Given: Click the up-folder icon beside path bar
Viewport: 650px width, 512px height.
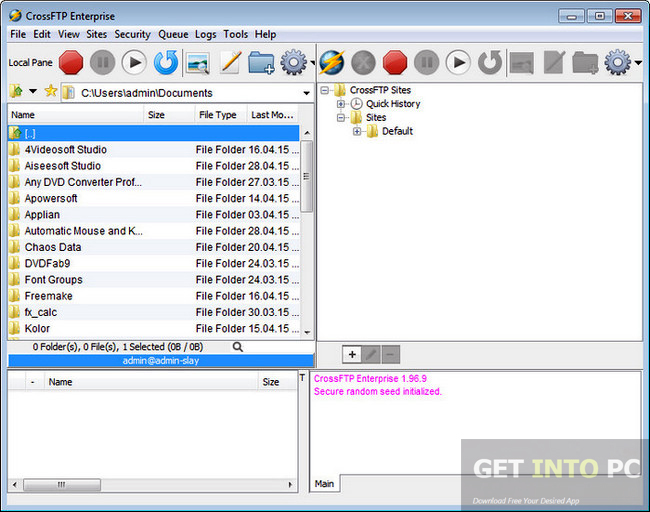Looking at the screenshot, I should 17,91.
